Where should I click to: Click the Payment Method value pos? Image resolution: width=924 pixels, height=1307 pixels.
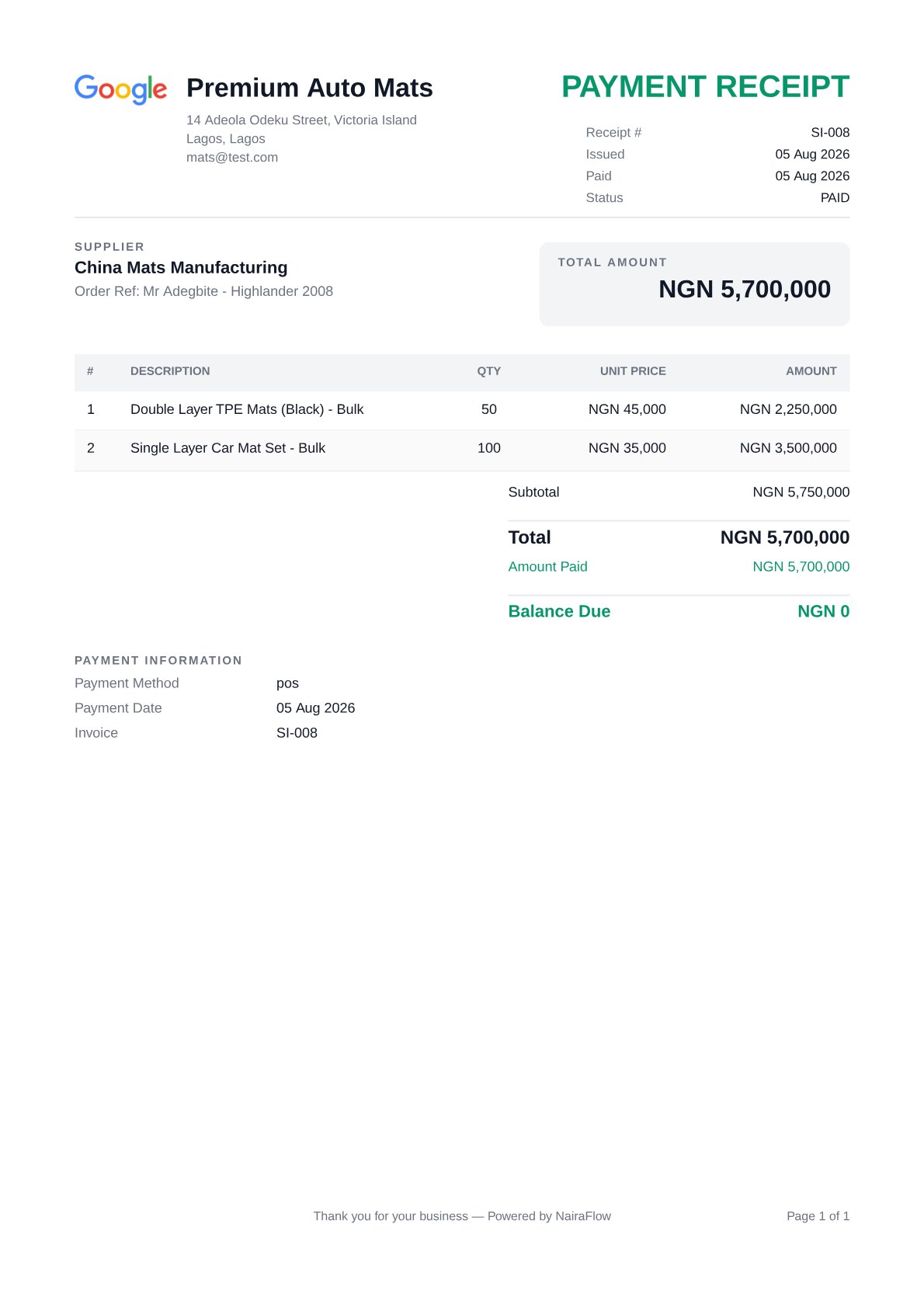(287, 684)
